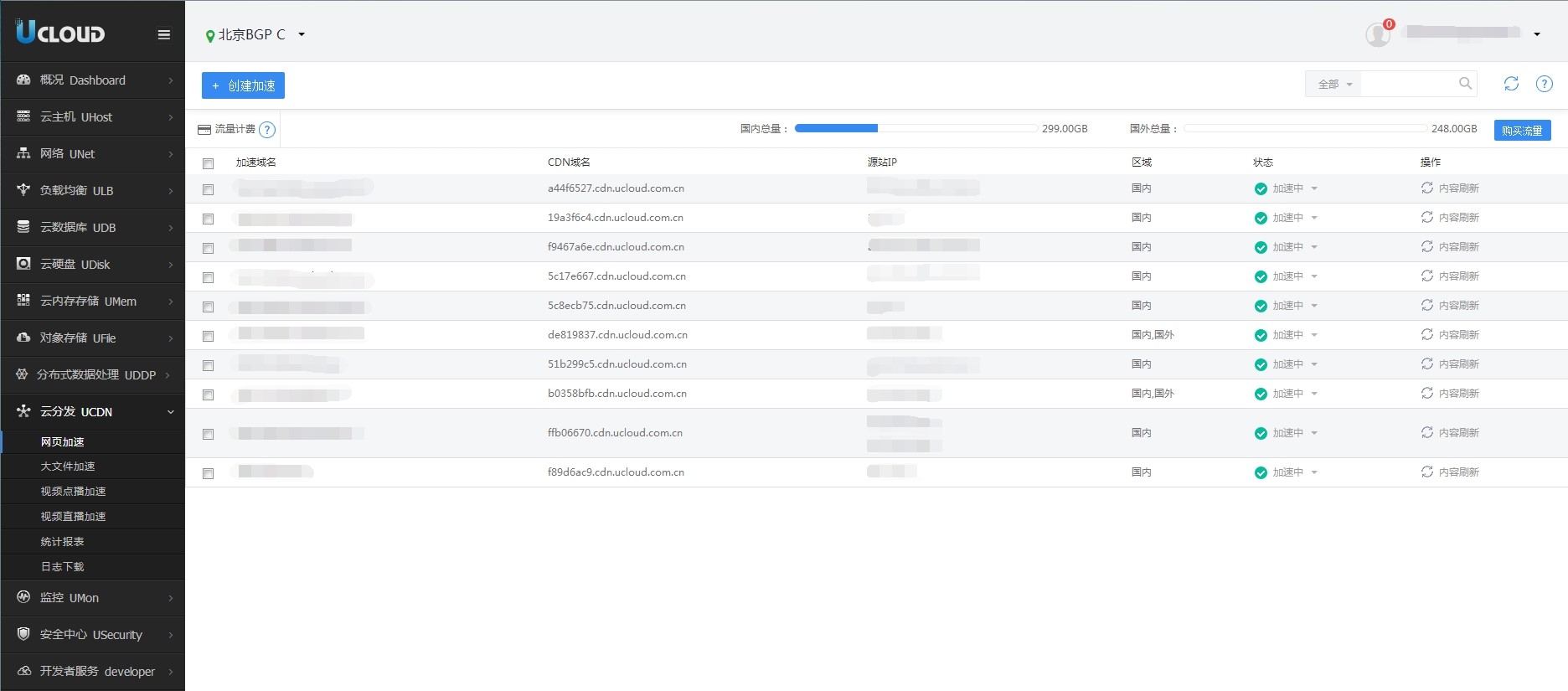Check the ffb06670.cdn.ucloud.com.cn row checkbox
This screenshot has width=1568, height=691.
click(208, 434)
